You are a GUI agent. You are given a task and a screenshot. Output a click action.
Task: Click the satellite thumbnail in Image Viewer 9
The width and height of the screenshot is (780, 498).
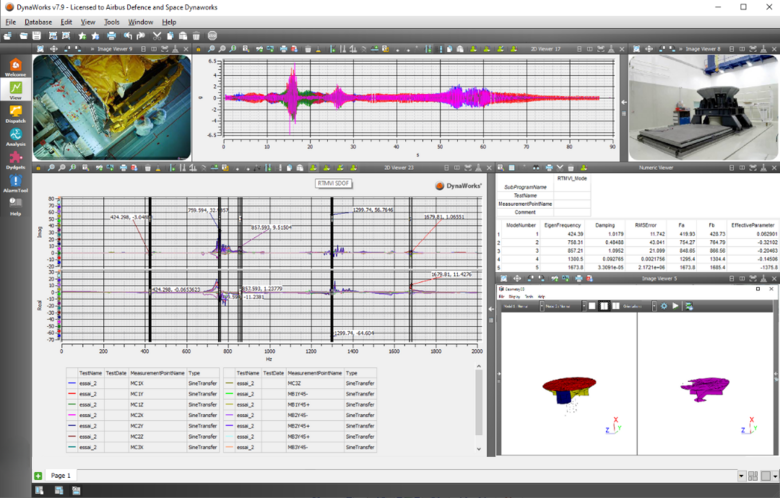click(x=112, y=107)
